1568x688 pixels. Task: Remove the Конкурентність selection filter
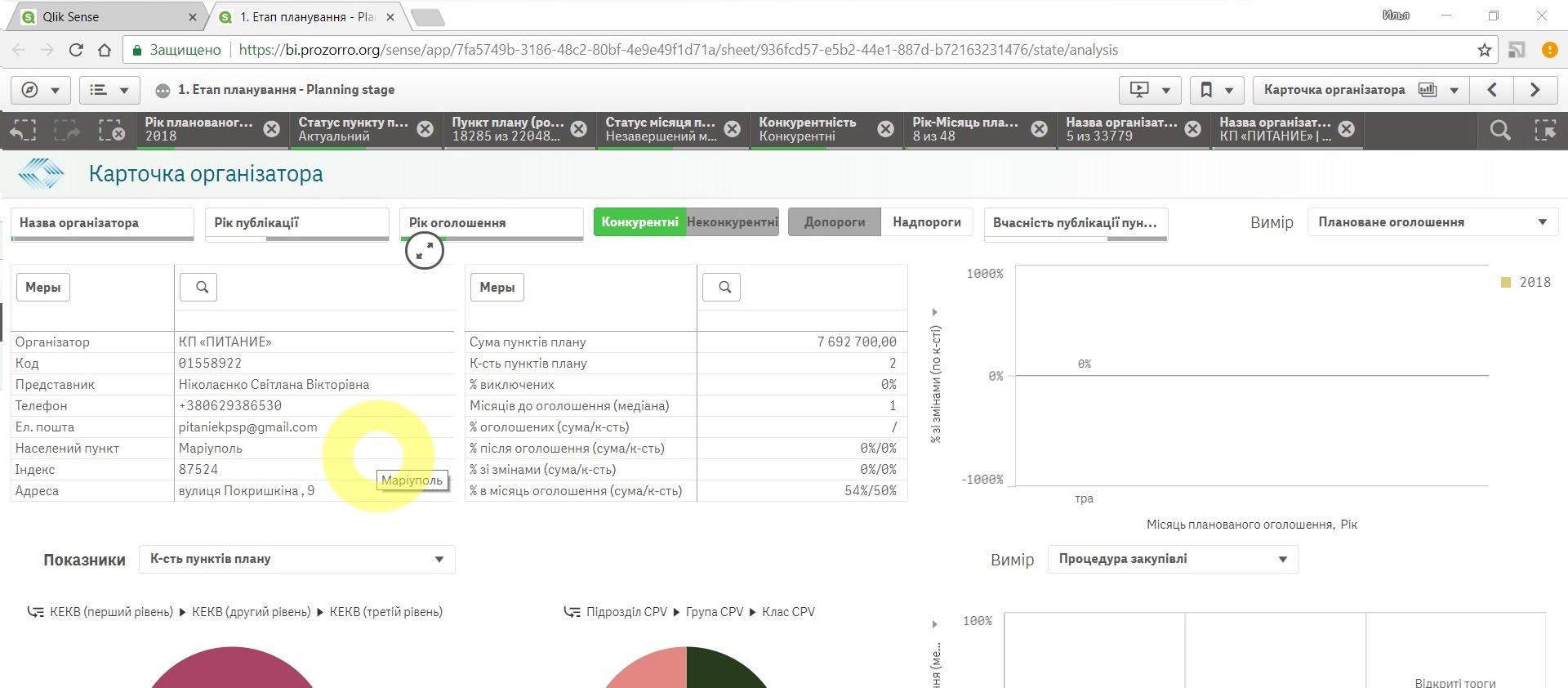(885, 129)
